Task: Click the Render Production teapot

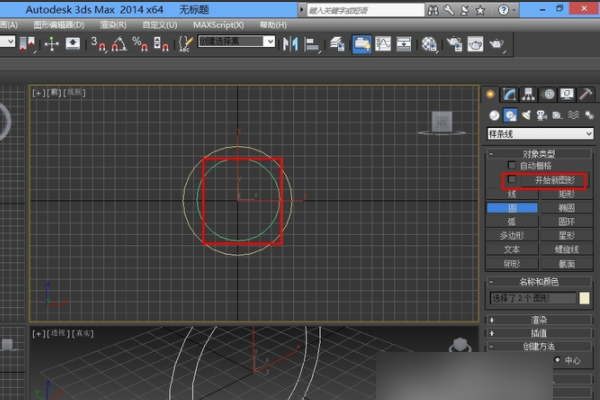Action: coord(497,44)
